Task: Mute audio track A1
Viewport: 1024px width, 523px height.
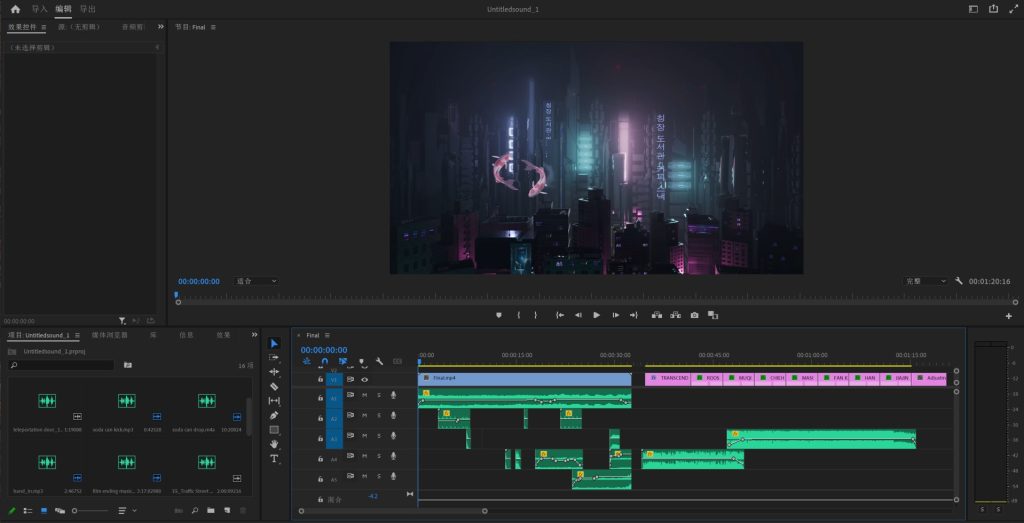Action: point(364,394)
